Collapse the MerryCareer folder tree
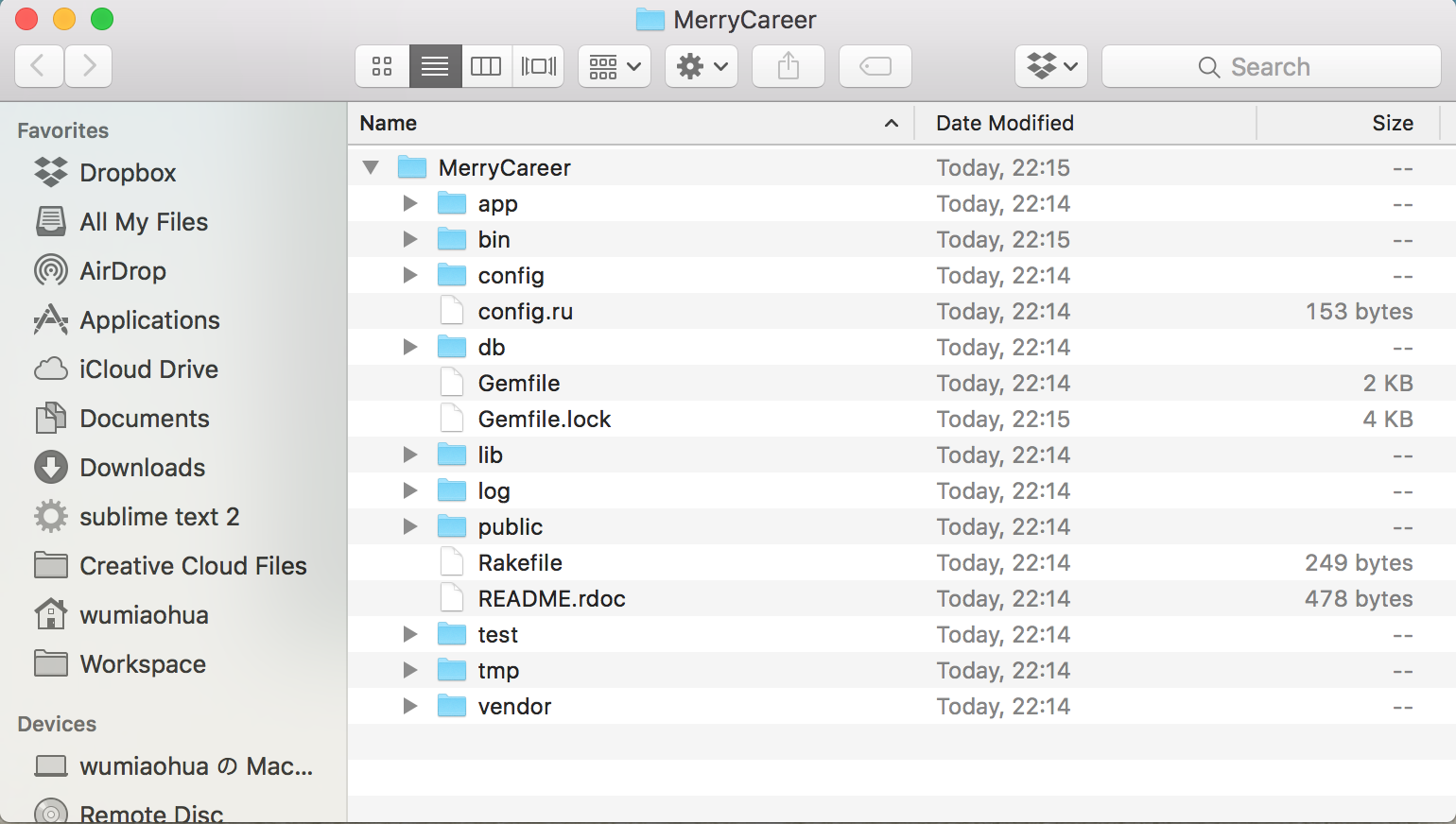Viewport: 1456px width, 824px height. pyautogui.click(x=371, y=167)
